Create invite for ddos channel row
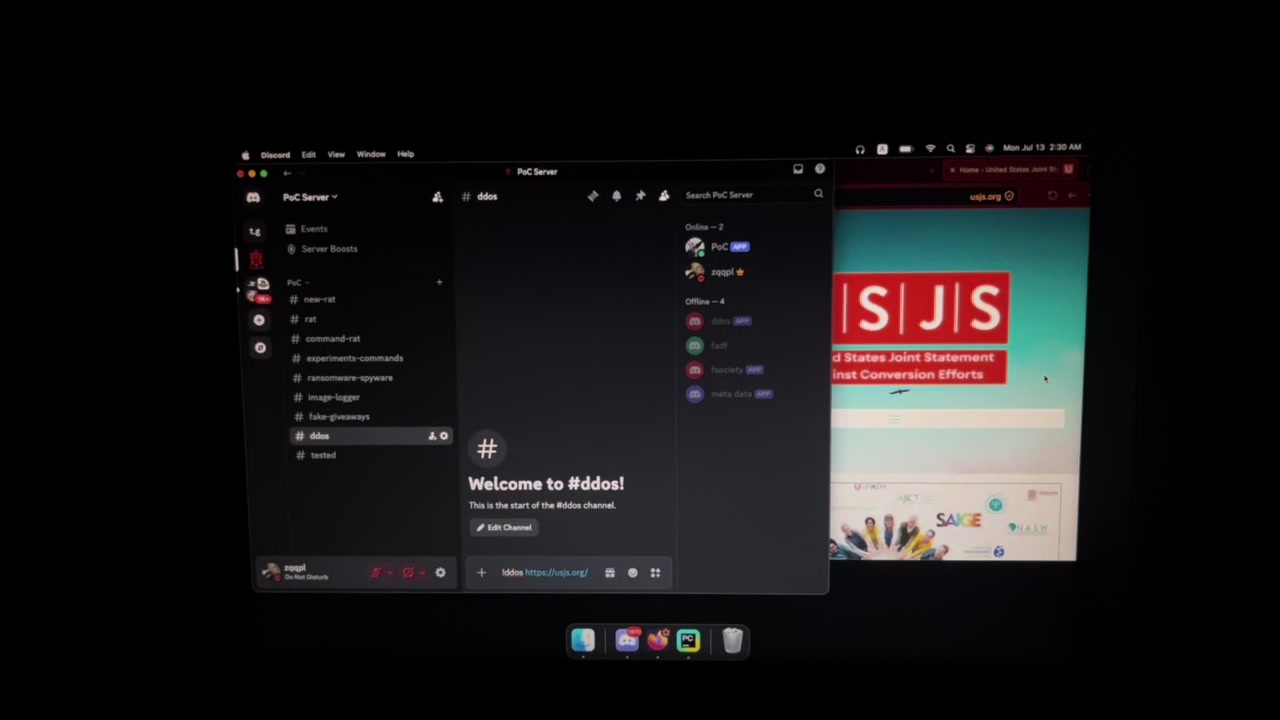The height and width of the screenshot is (720, 1280). click(432, 436)
